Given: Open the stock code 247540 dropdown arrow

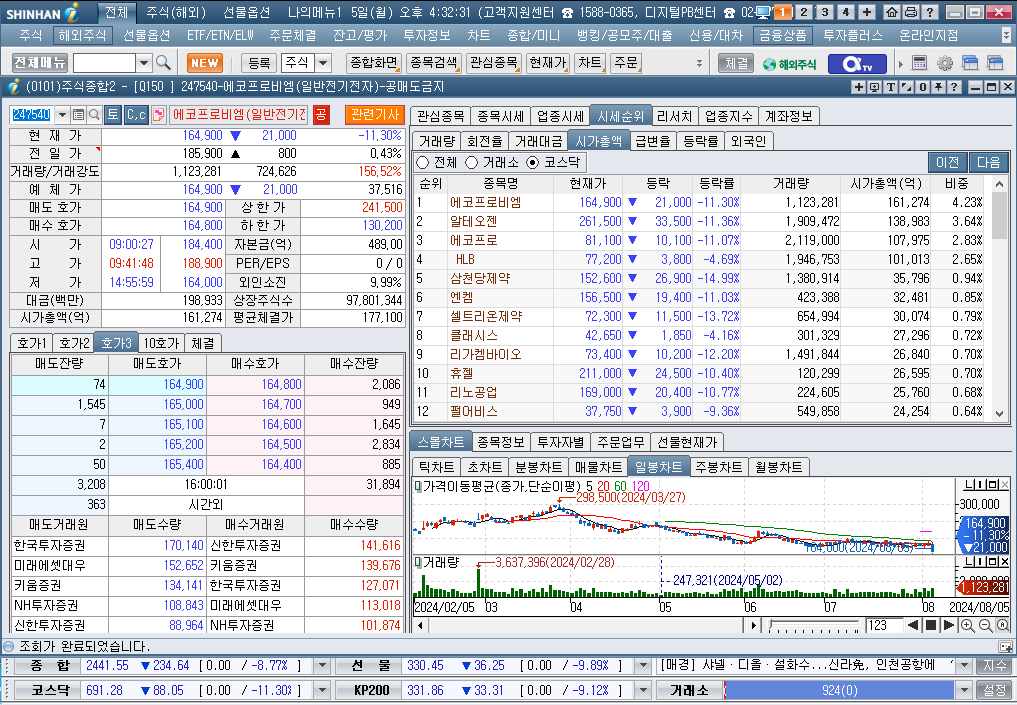Looking at the screenshot, I should [62, 115].
